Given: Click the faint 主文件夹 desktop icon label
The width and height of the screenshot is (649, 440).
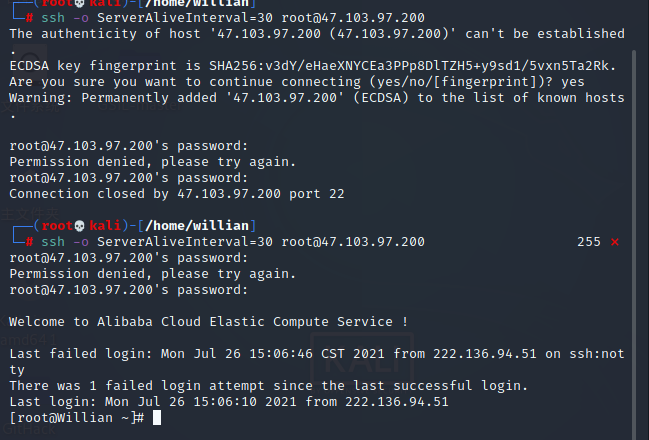Looking at the screenshot, I should [30, 214].
